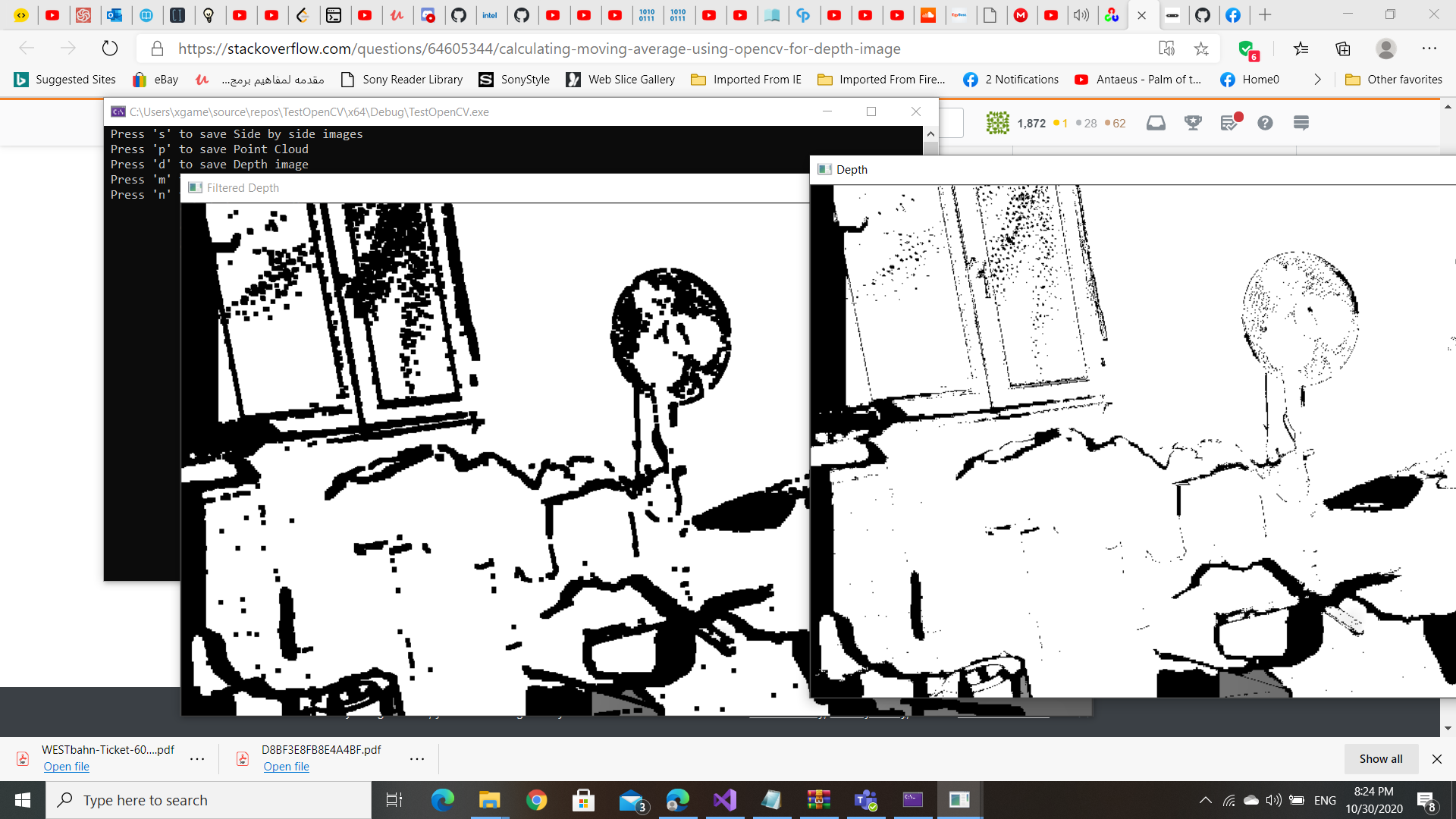Open Task View from the taskbar
This screenshot has width=1456, height=819.
[394, 800]
